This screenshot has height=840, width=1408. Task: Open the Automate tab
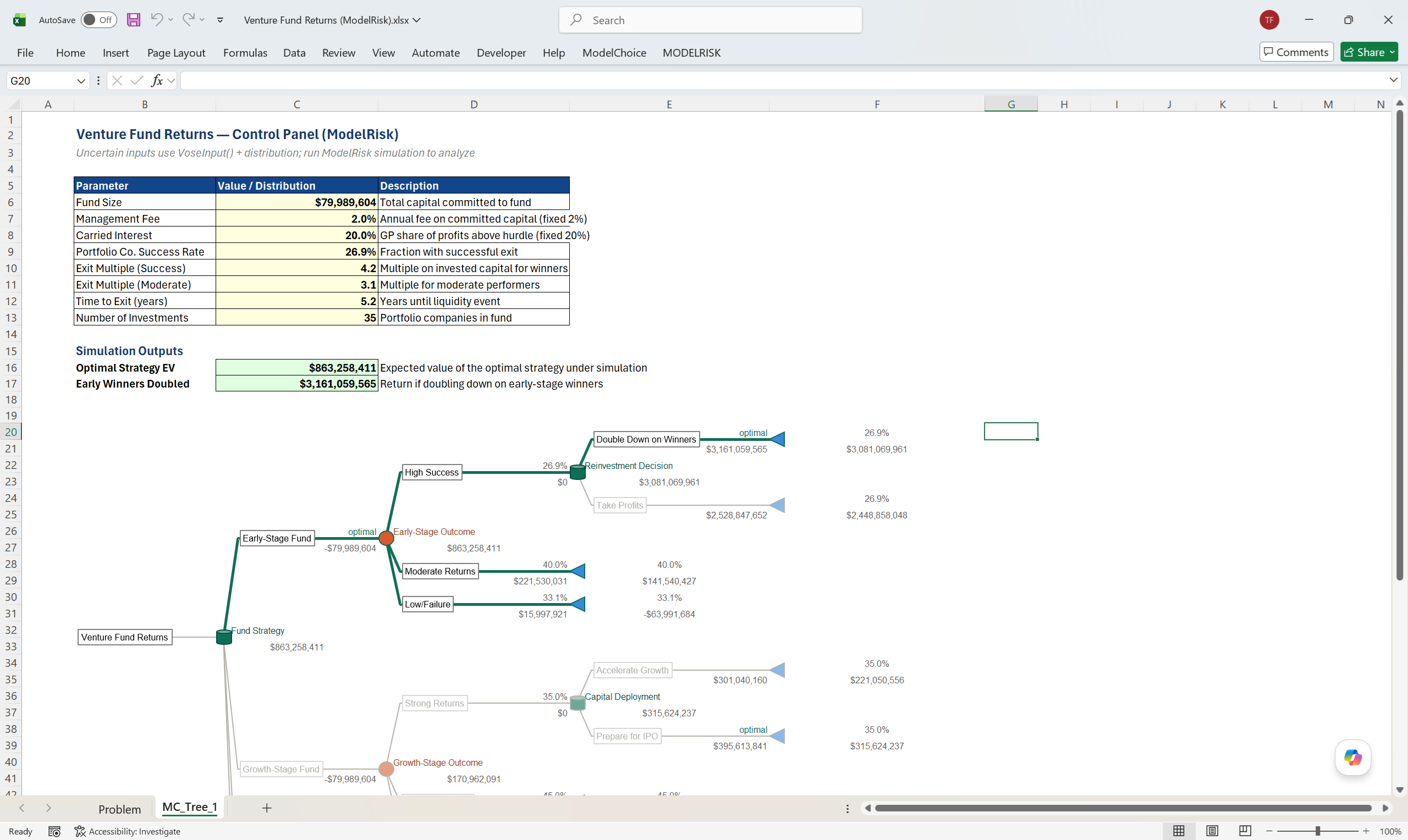tap(436, 53)
